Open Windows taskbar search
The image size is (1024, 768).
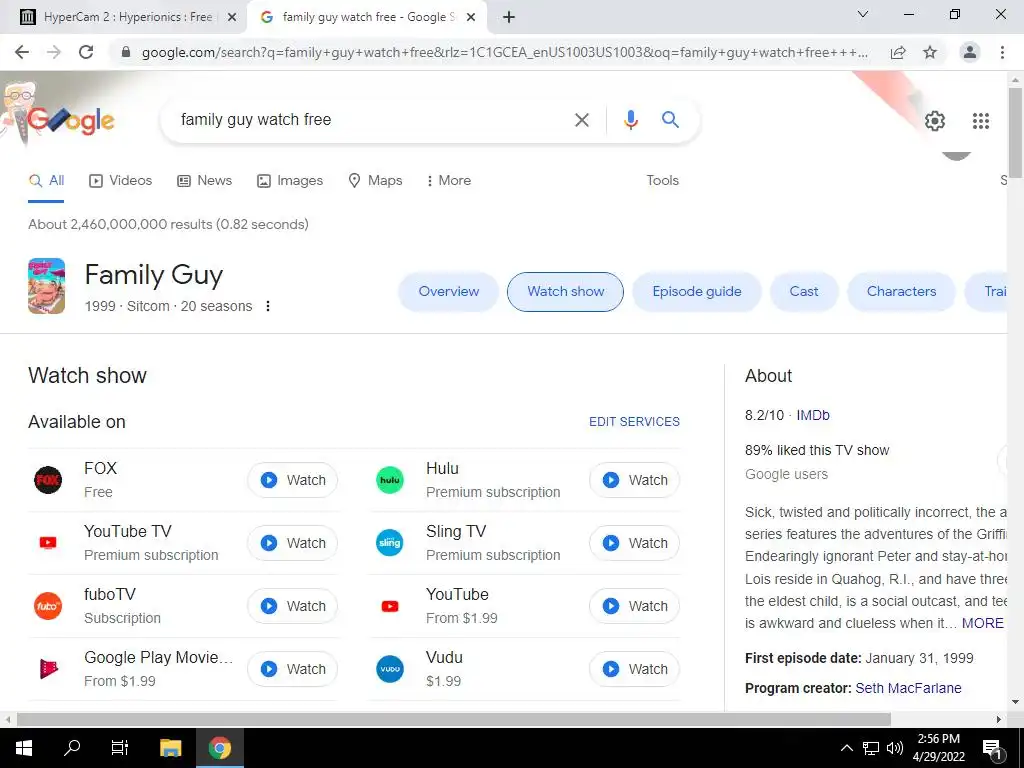tap(72, 748)
